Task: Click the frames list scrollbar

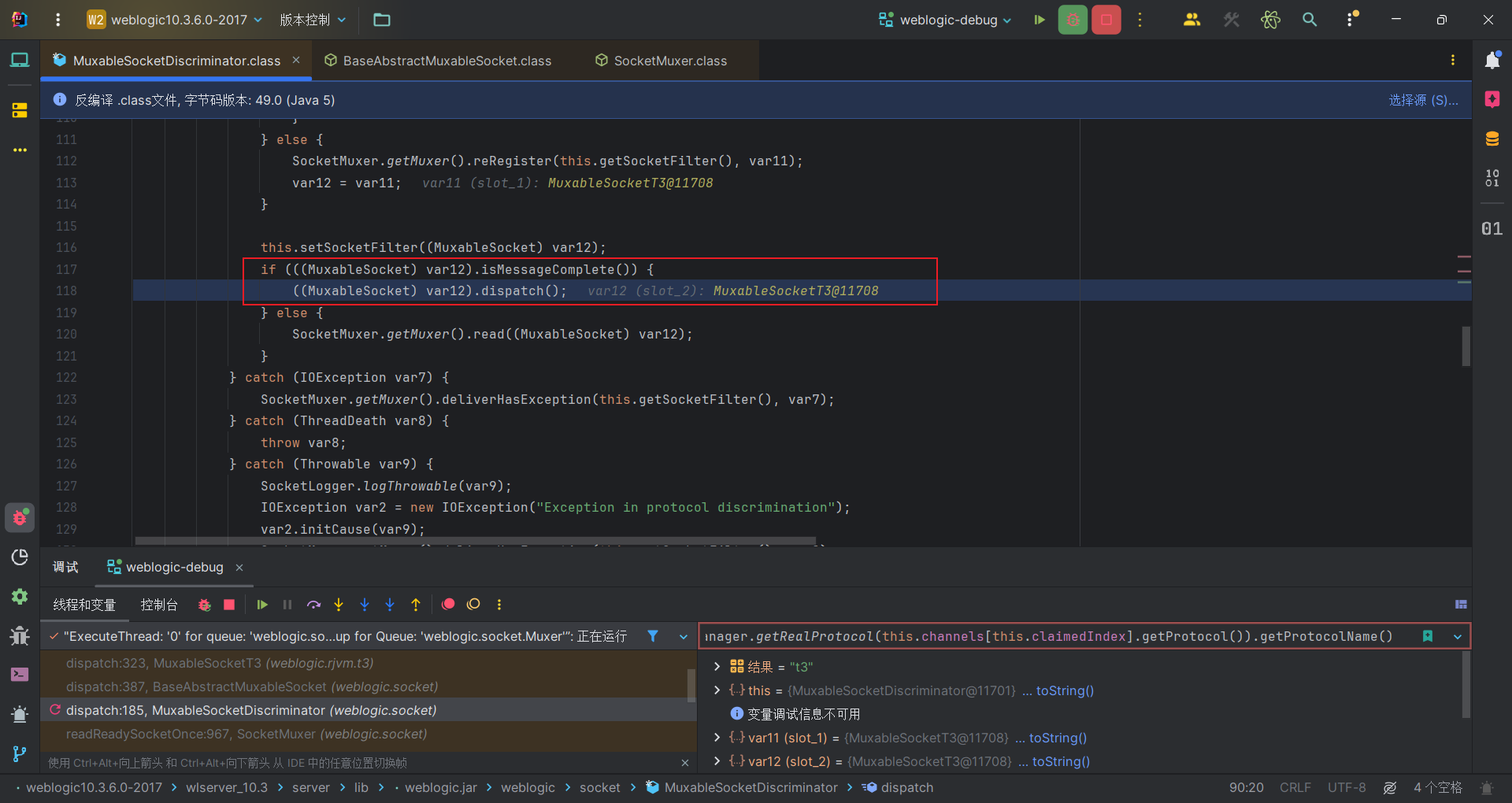Action: tap(691, 685)
